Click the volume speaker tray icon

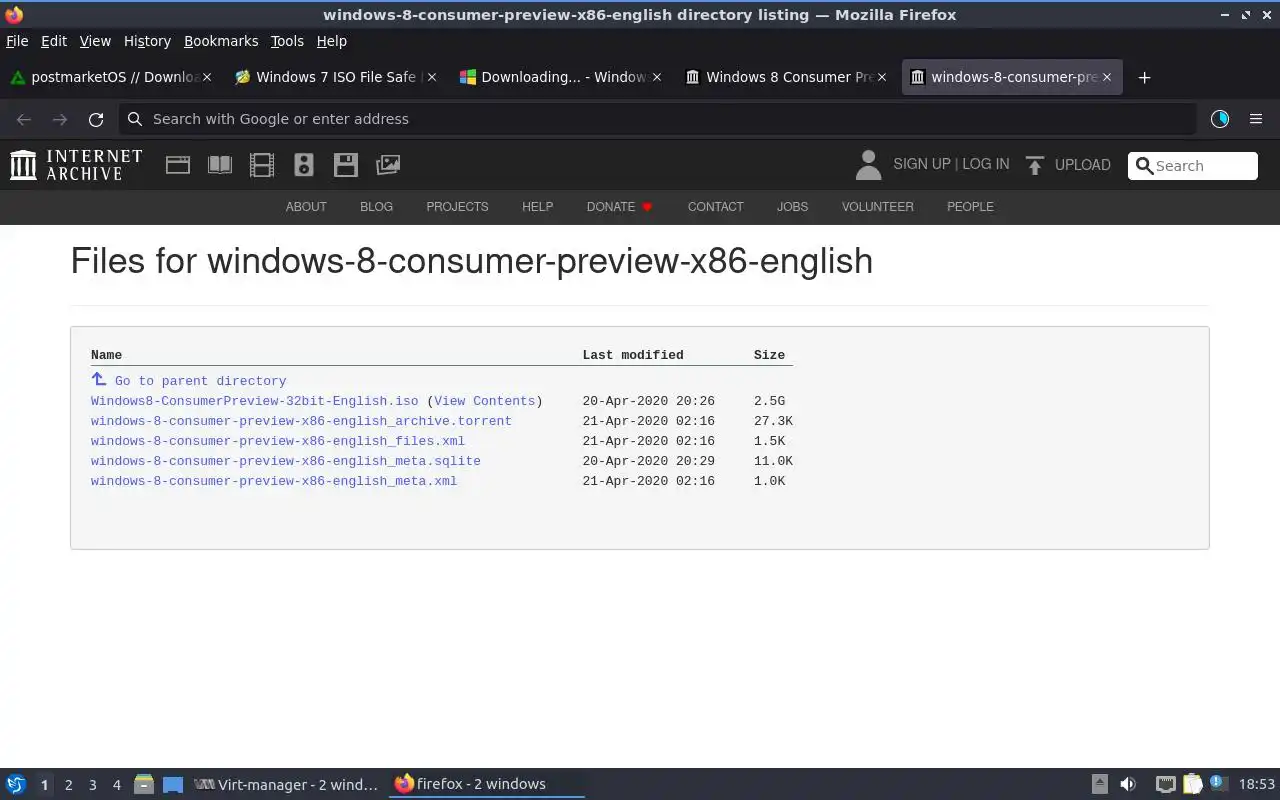tap(1128, 784)
